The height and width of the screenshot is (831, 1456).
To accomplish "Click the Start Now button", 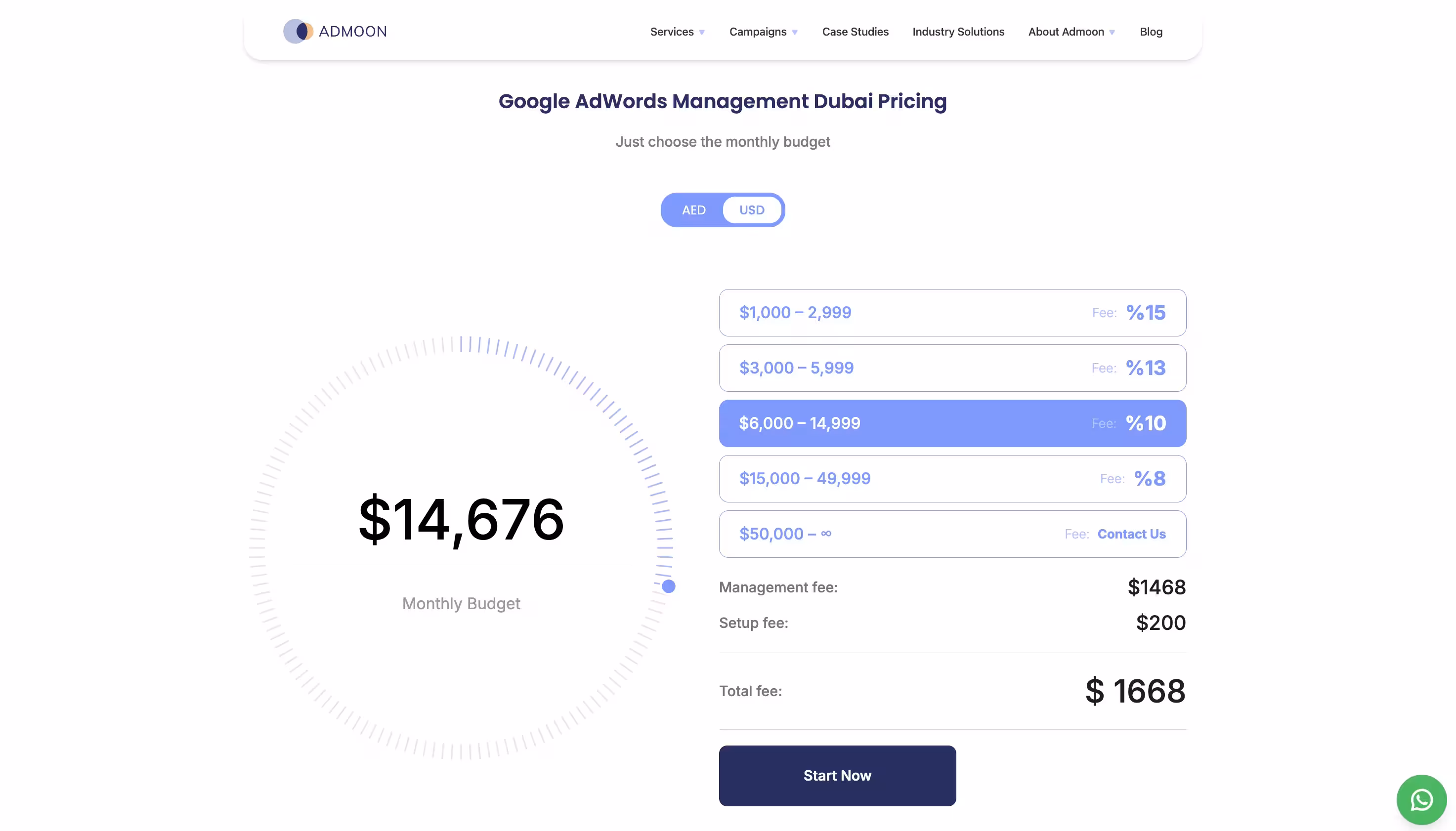I will point(837,776).
